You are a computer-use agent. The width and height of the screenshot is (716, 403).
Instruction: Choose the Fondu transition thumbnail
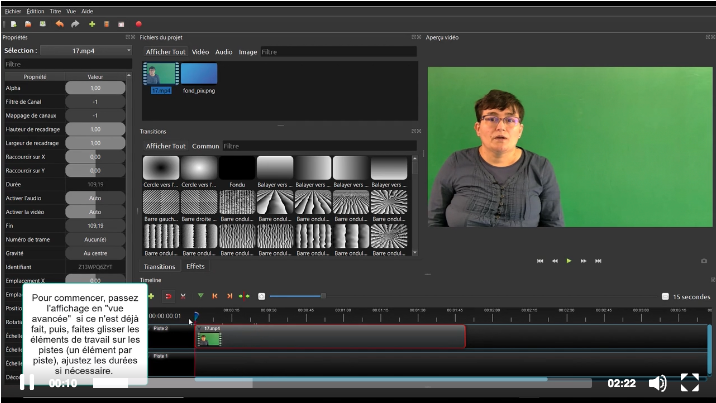tap(237, 167)
